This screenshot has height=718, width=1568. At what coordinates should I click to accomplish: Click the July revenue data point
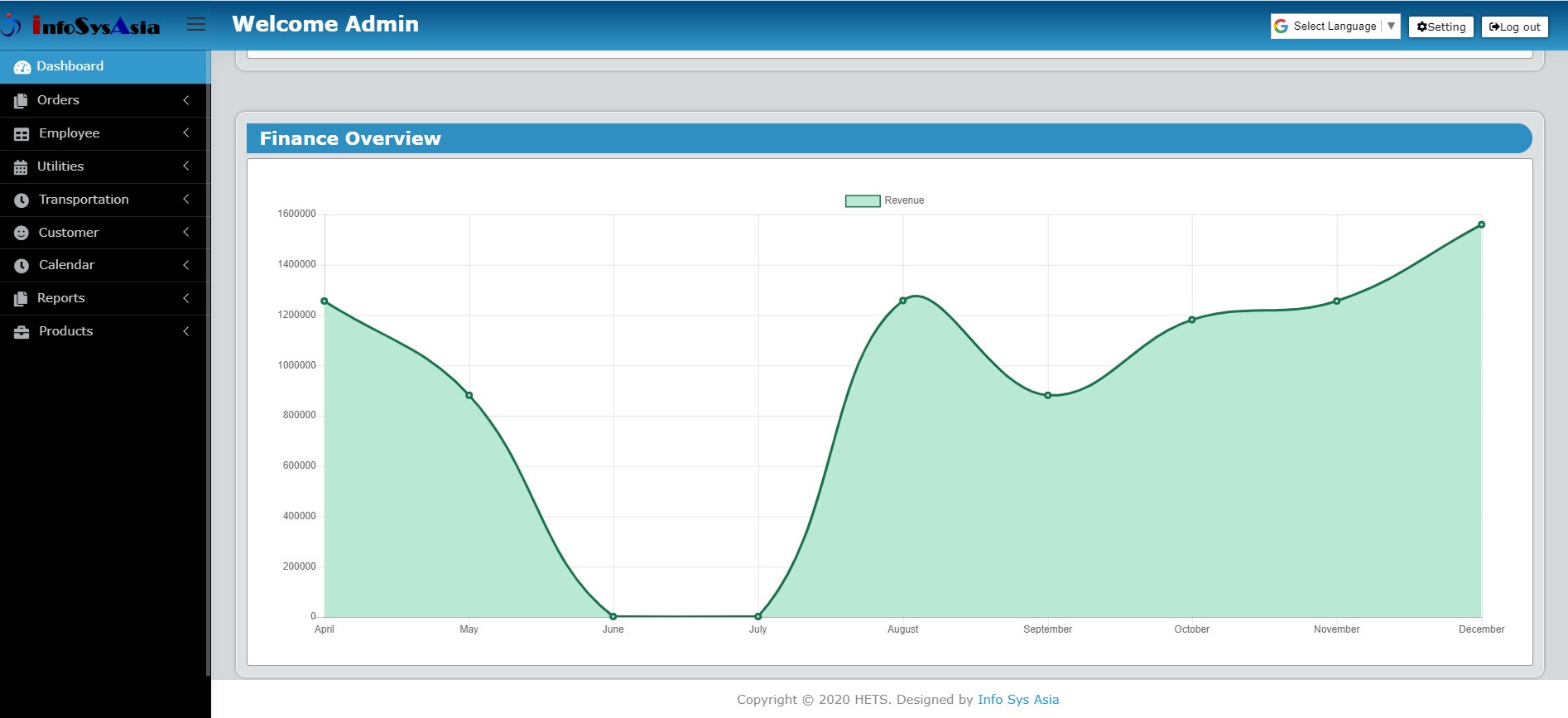(758, 616)
